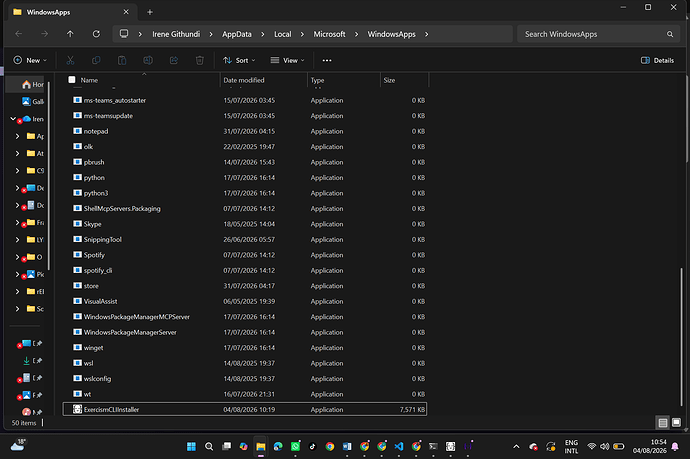Click the navigation pane scrollbar
This screenshot has height=459, width=690.
[x=49, y=176]
